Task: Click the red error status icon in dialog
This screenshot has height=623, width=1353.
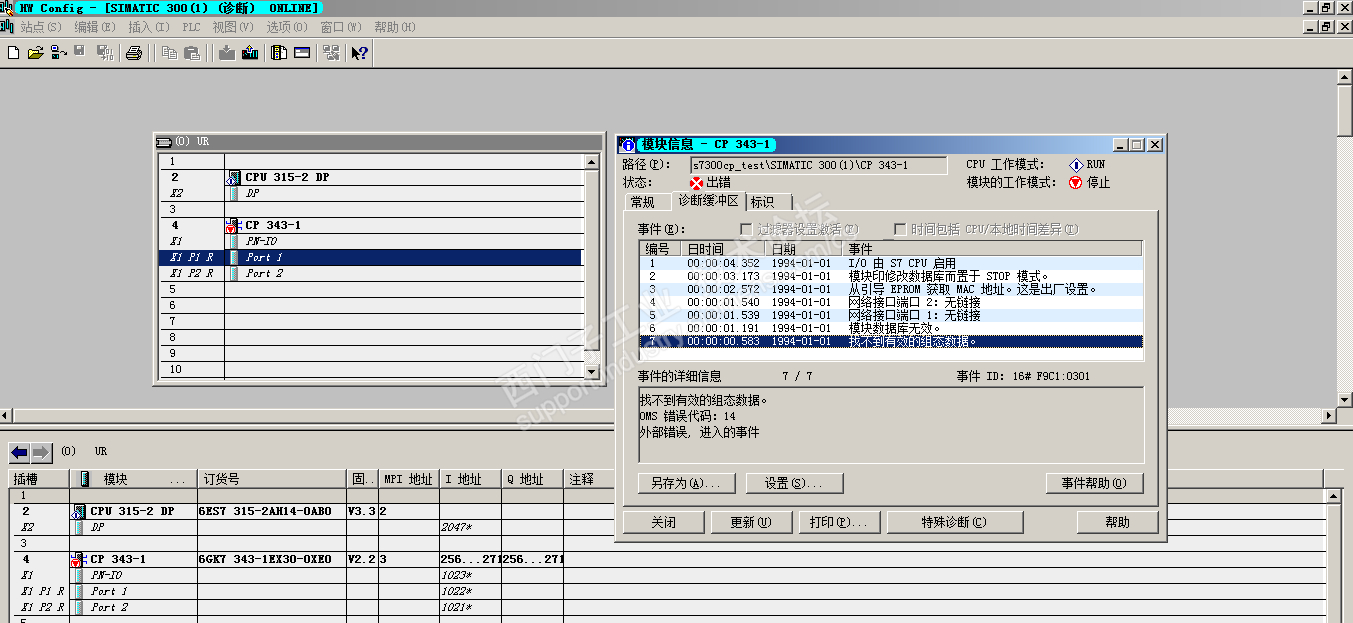Action: [697, 183]
